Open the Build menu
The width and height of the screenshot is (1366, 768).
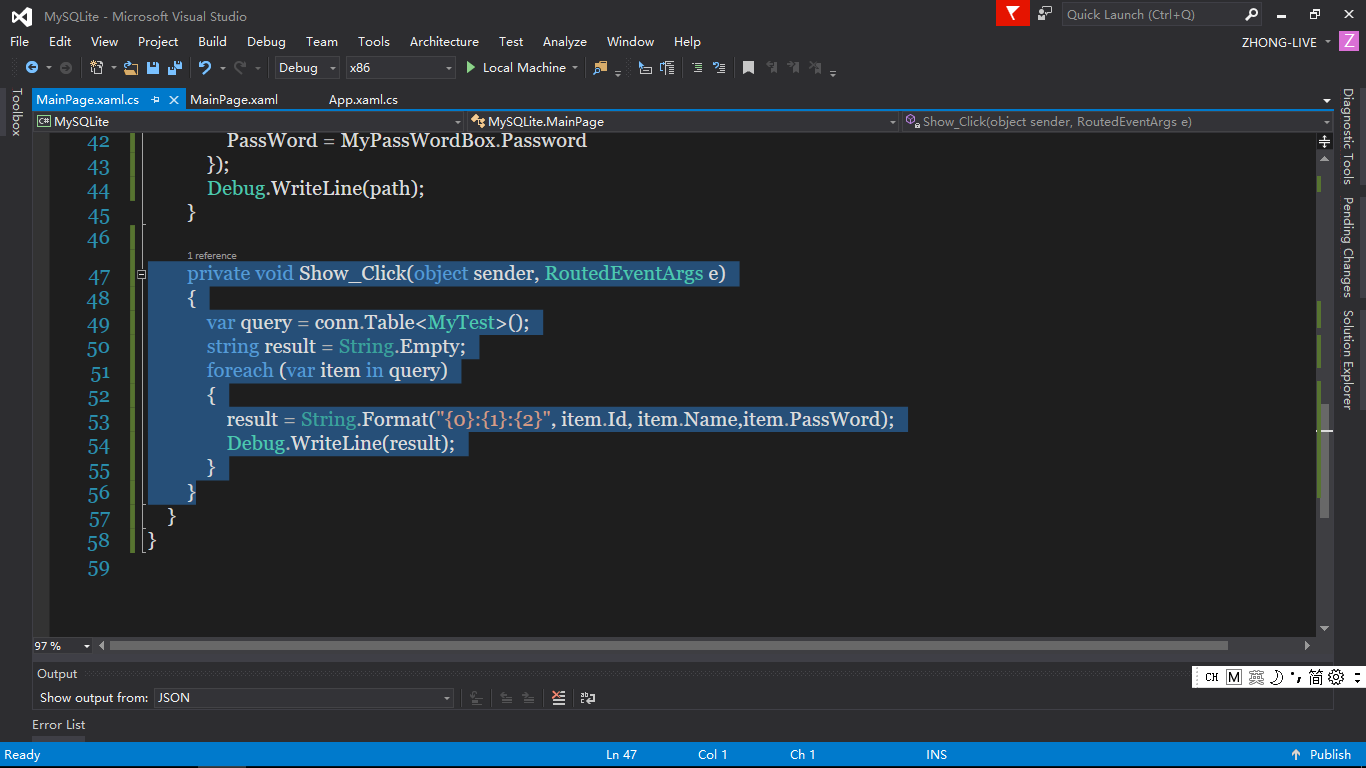212,42
